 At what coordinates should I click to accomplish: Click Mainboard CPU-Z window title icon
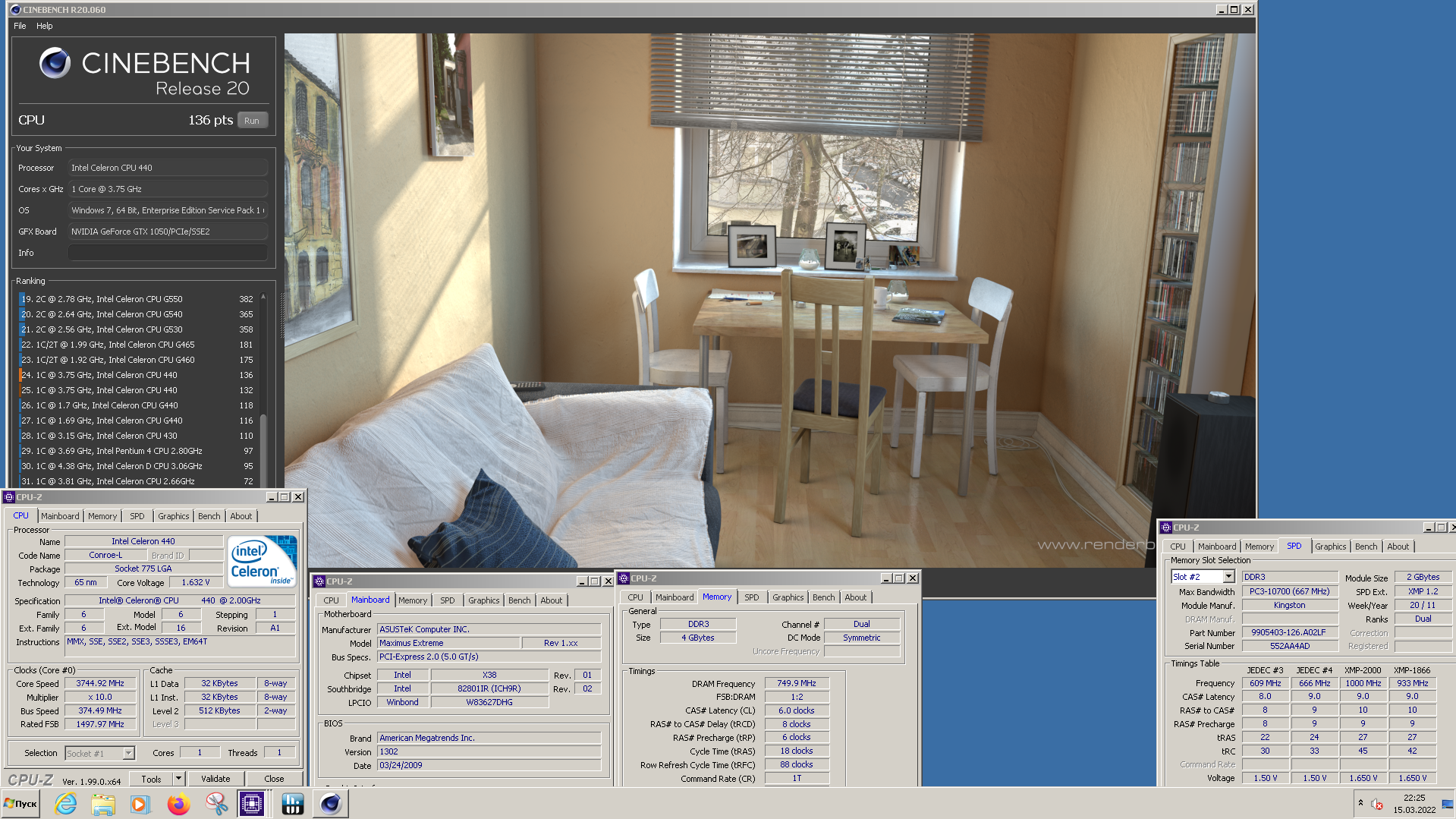click(319, 581)
